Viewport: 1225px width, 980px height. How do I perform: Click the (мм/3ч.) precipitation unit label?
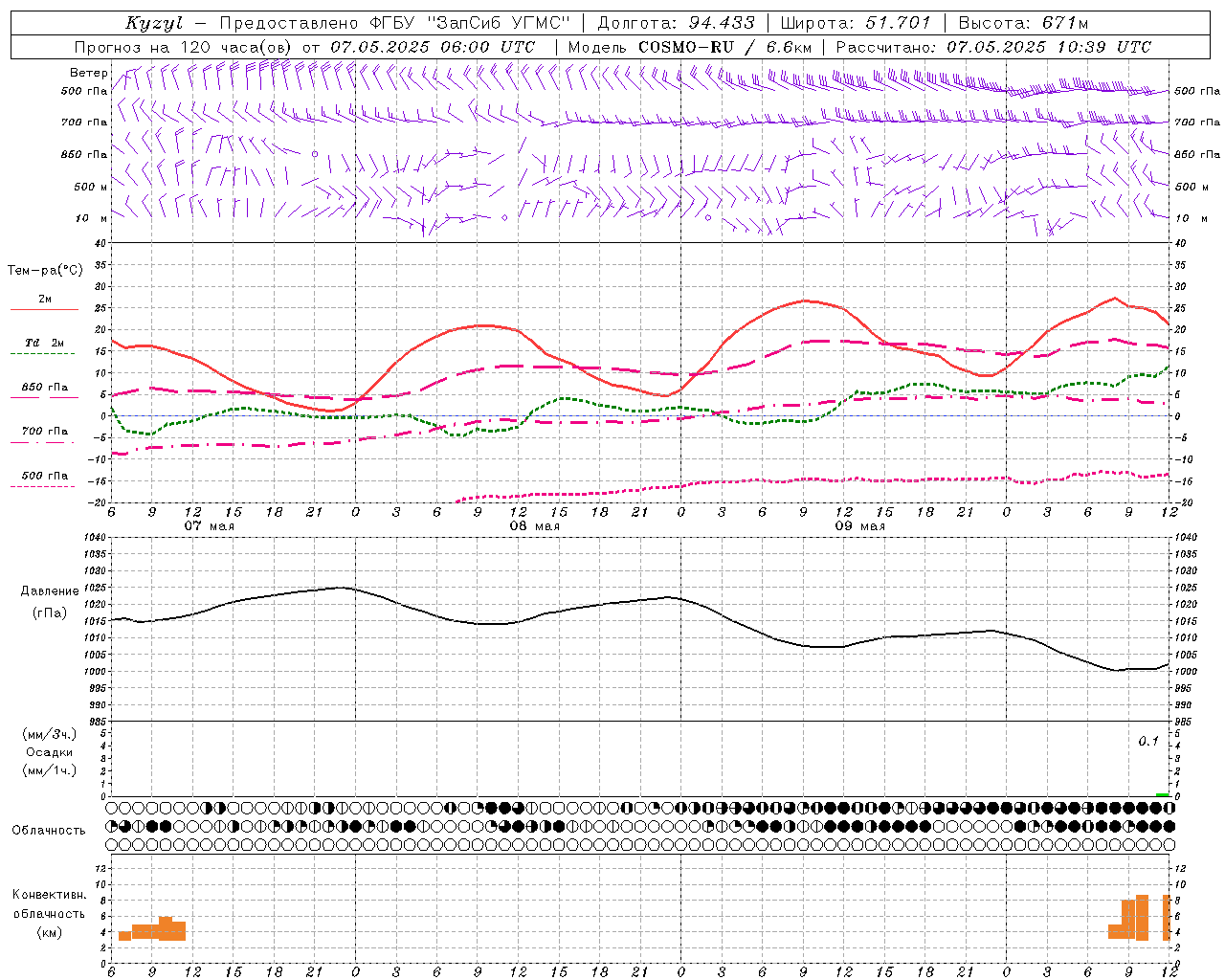pyautogui.click(x=50, y=734)
